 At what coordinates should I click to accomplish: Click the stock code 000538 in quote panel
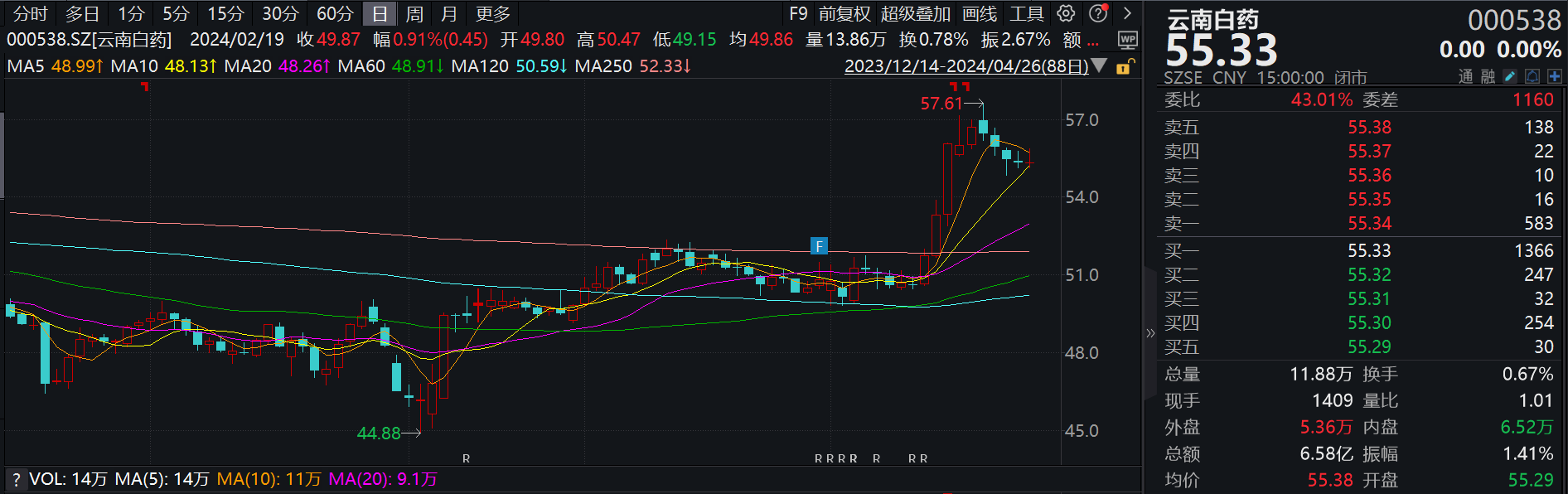click(x=1514, y=20)
